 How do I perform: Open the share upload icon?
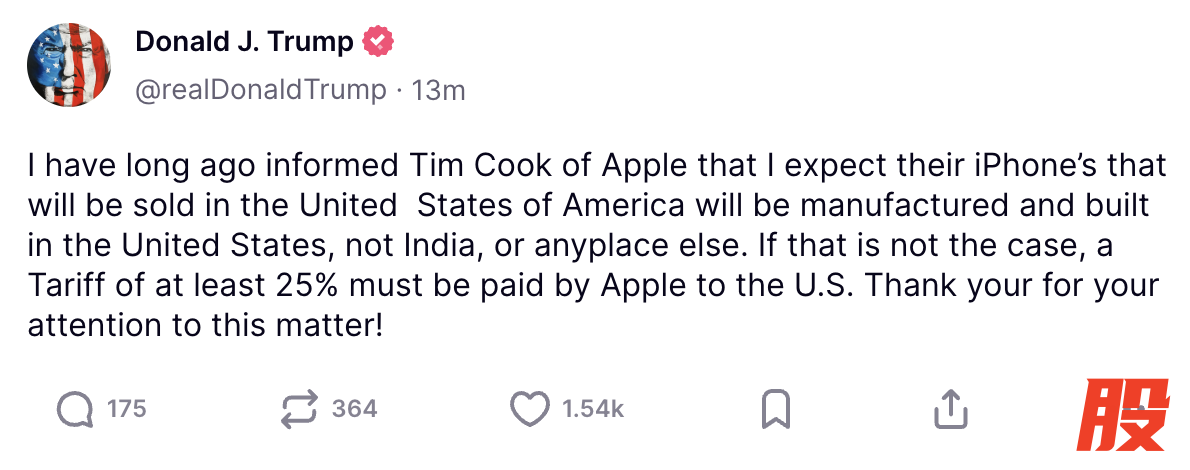950,409
